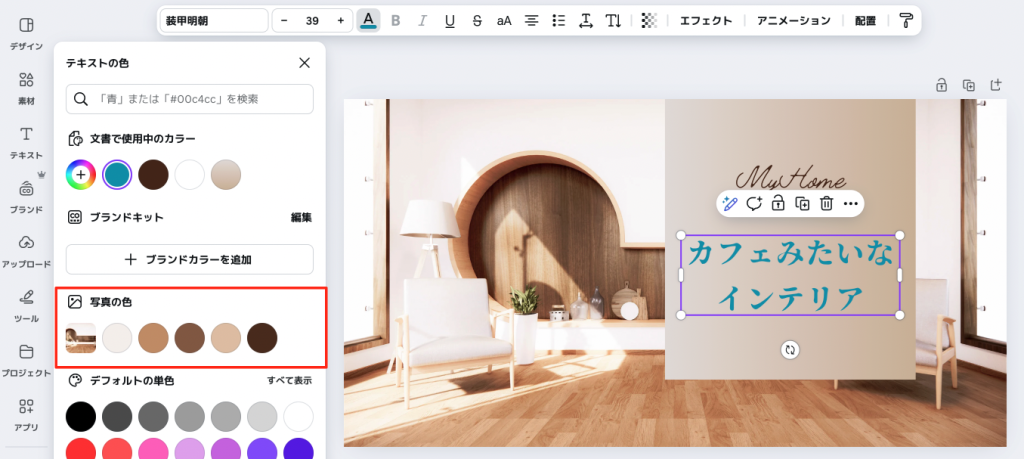Open the 素材 elements sidebar tab
The image size is (1024, 459).
point(26,86)
